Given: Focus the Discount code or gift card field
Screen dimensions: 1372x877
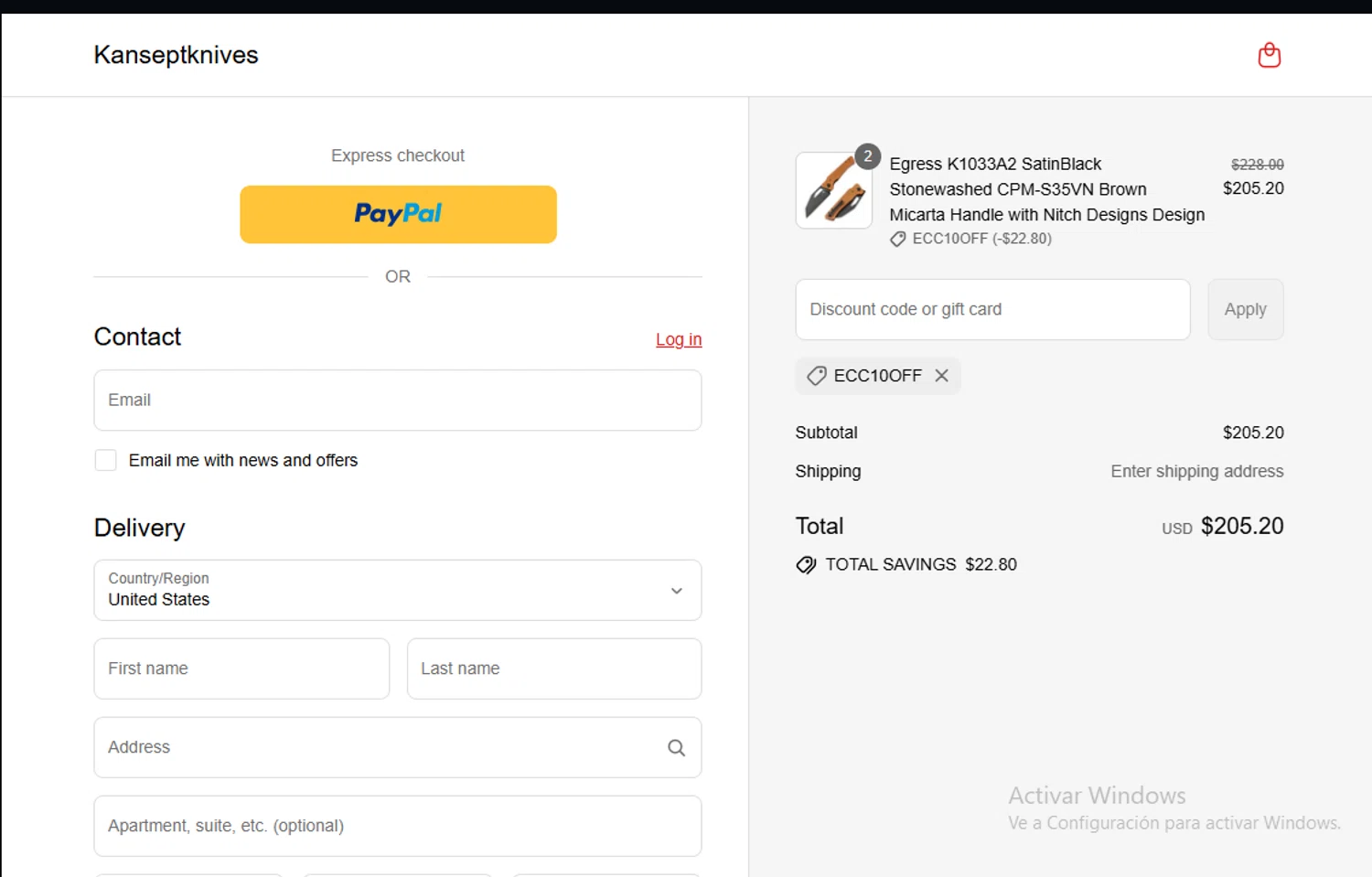Looking at the screenshot, I should [992, 309].
